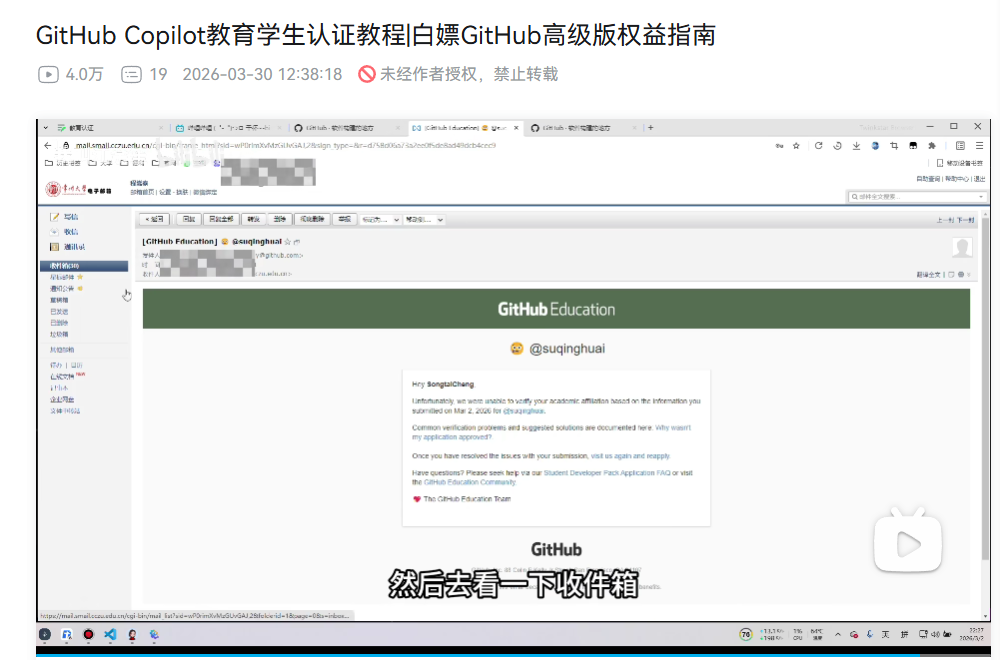Click the 转发 forward button
Viewport: 1000px width, 660px height.
[x=253, y=219]
